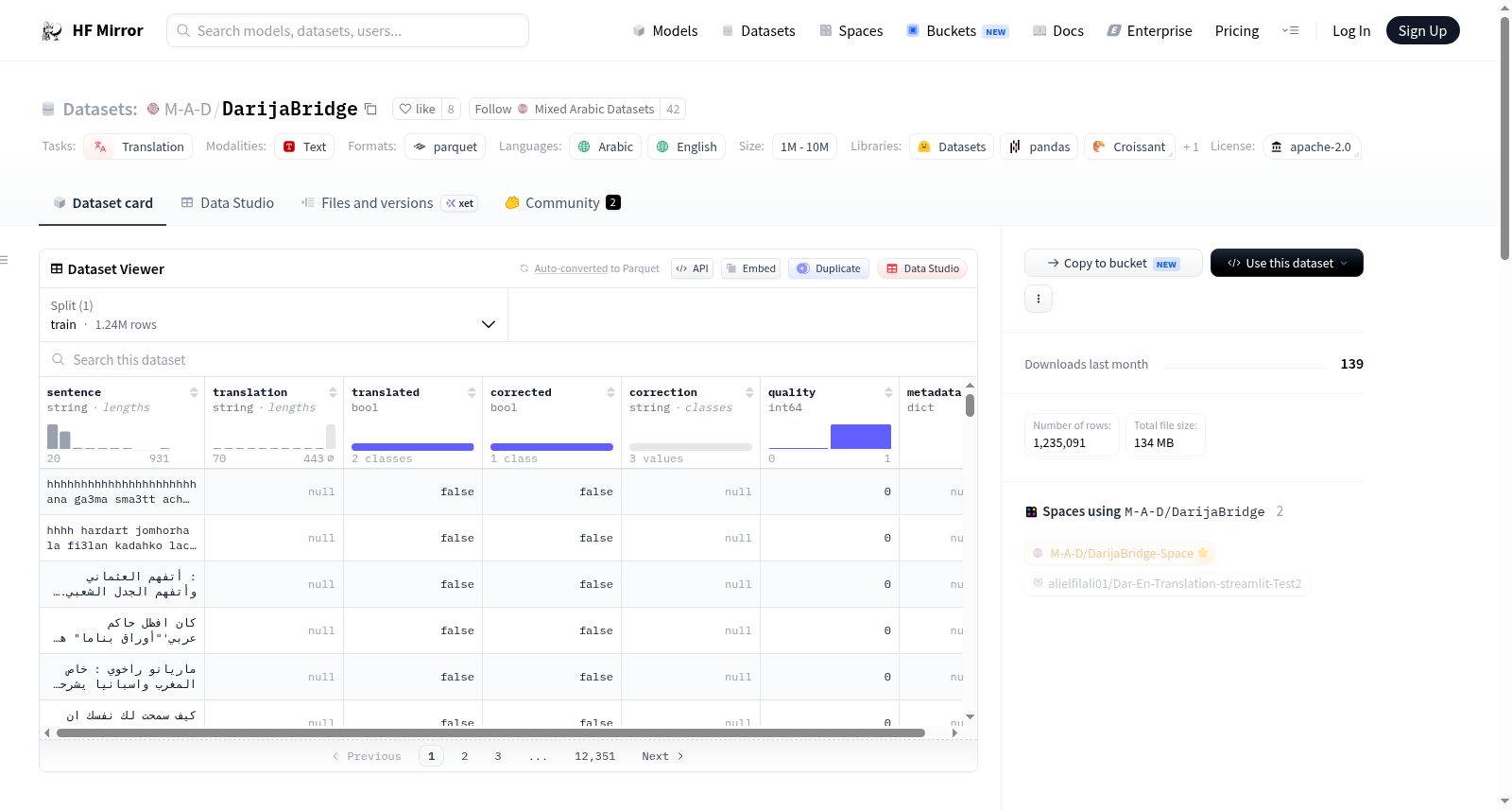Open Files and versions tab
Viewport: 1512px width, 810px height.
388,202
